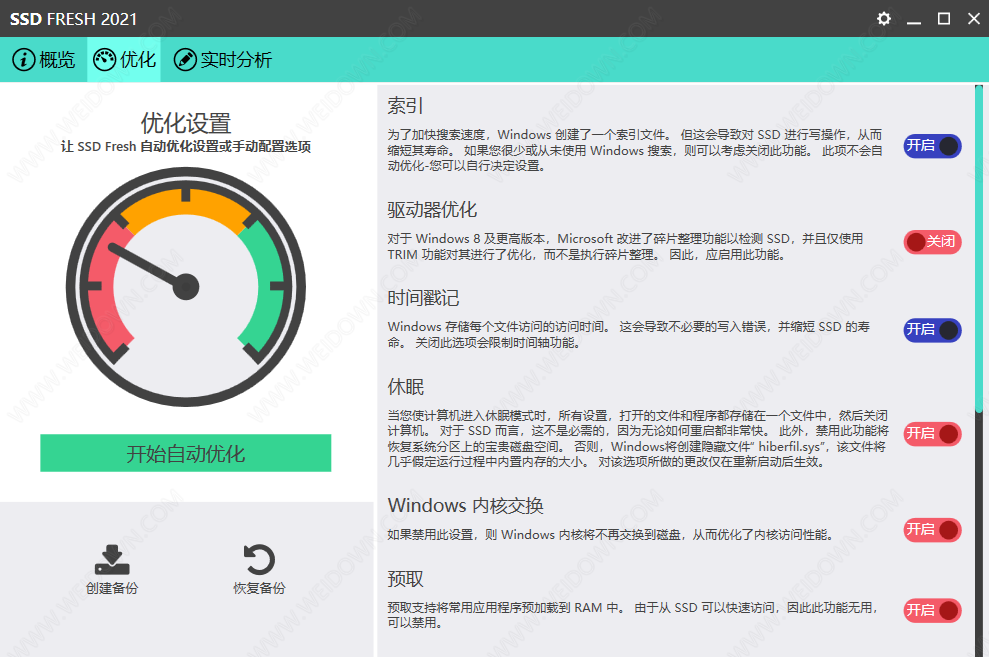Maximize the SSD Fresh window

pos(944,19)
